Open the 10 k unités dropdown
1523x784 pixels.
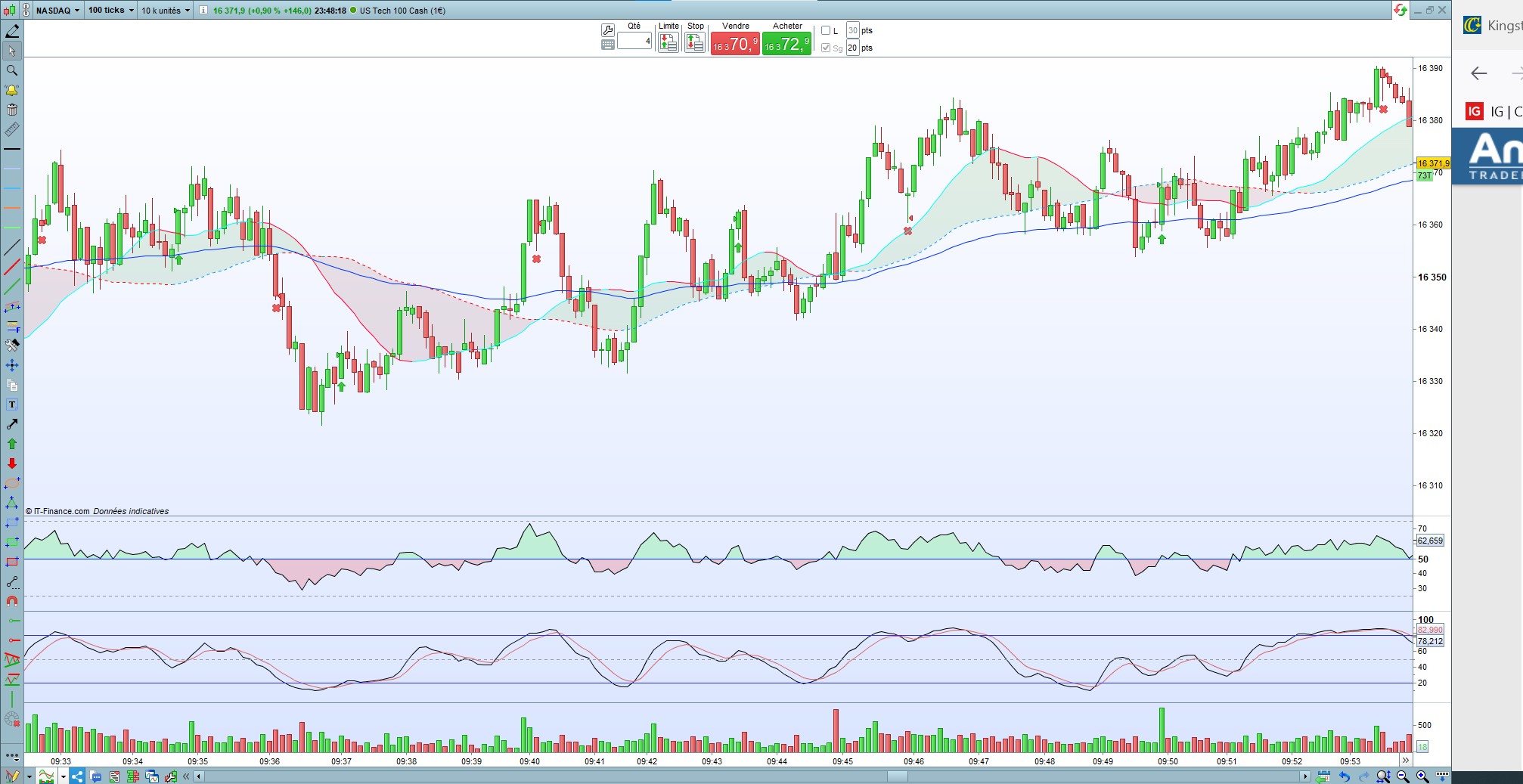[x=166, y=11]
